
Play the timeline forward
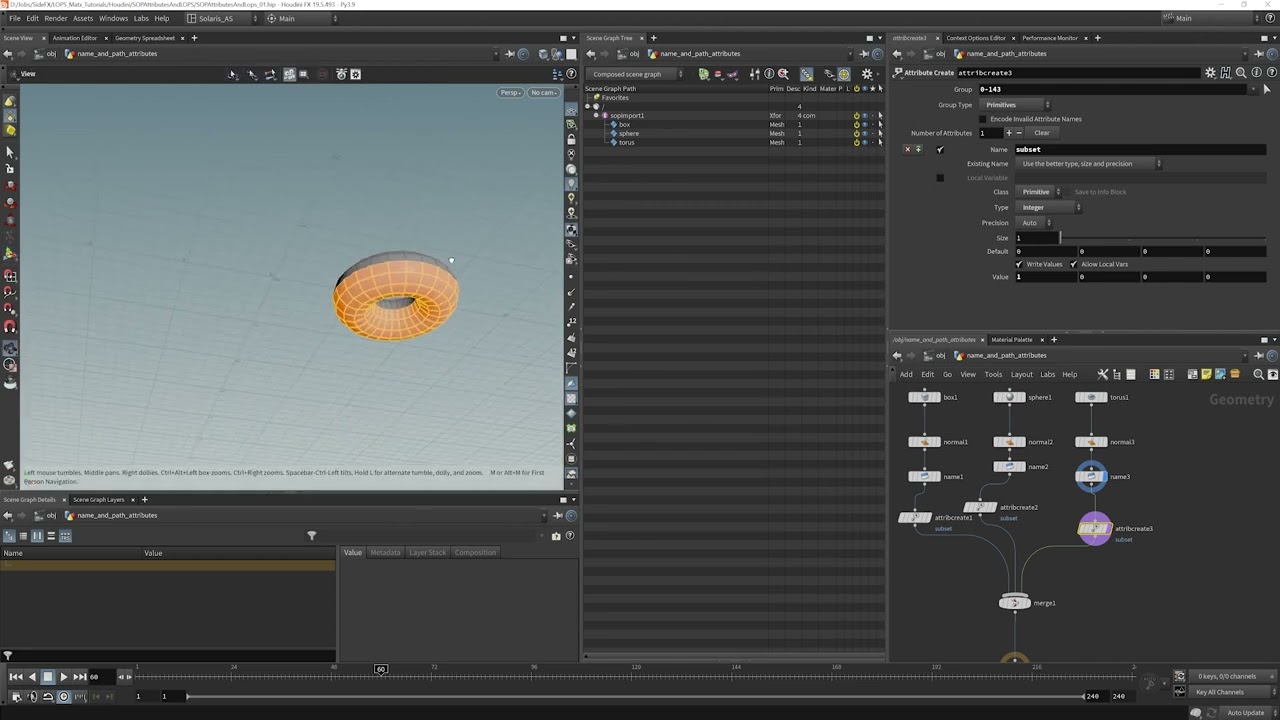(63, 677)
